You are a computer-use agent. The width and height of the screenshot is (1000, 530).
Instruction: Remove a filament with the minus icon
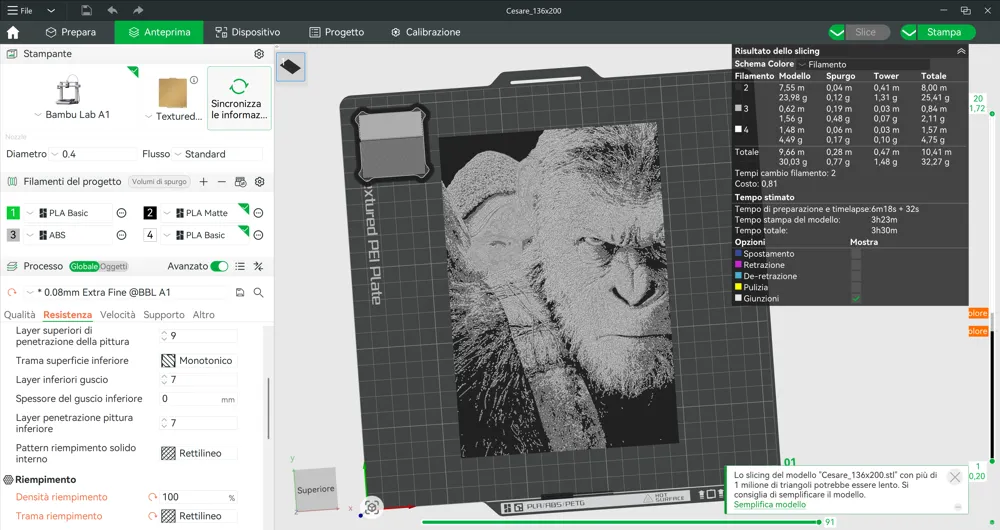(x=221, y=182)
